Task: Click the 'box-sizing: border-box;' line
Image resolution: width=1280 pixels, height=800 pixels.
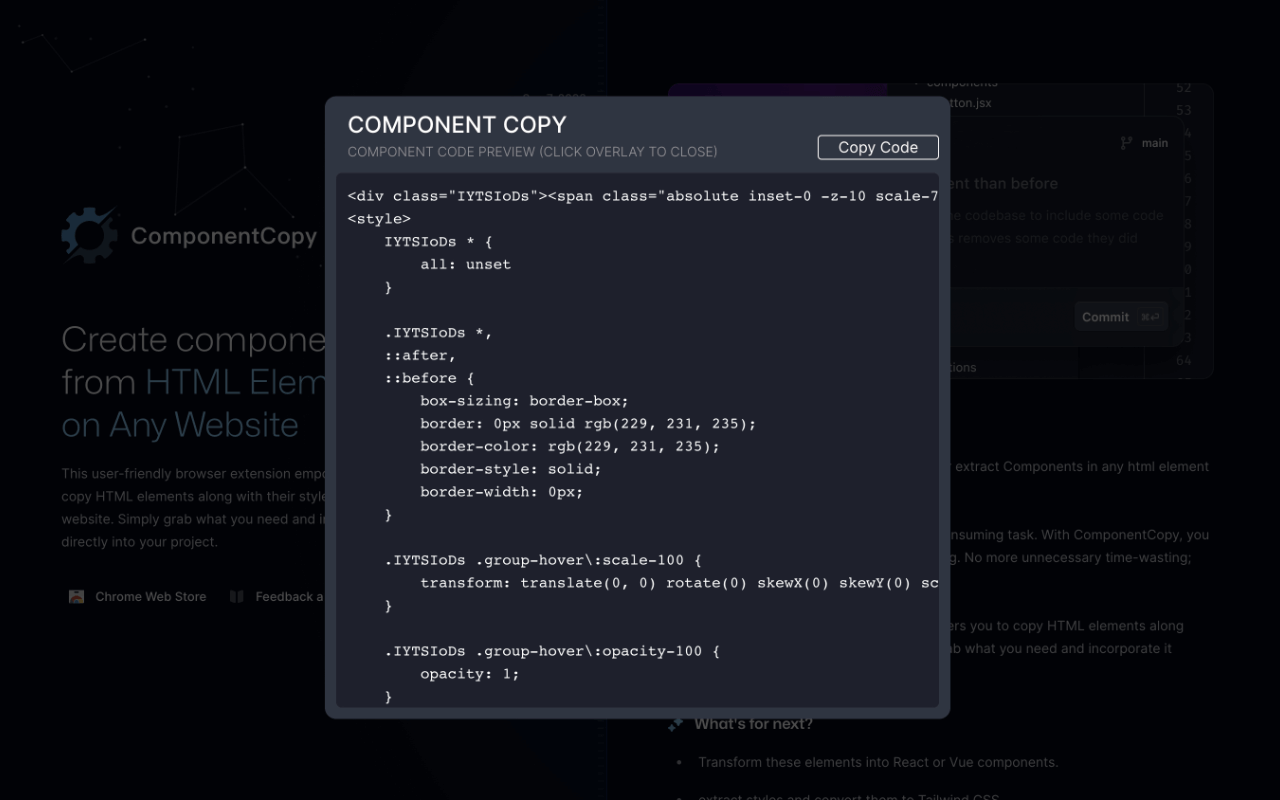Action: click(524, 401)
